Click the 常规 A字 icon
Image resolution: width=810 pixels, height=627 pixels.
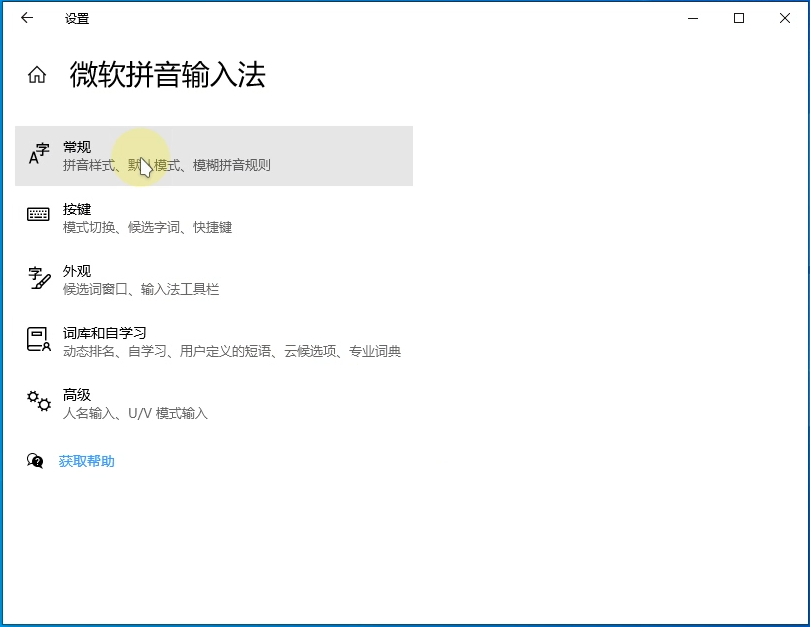(x=39, y=154)
